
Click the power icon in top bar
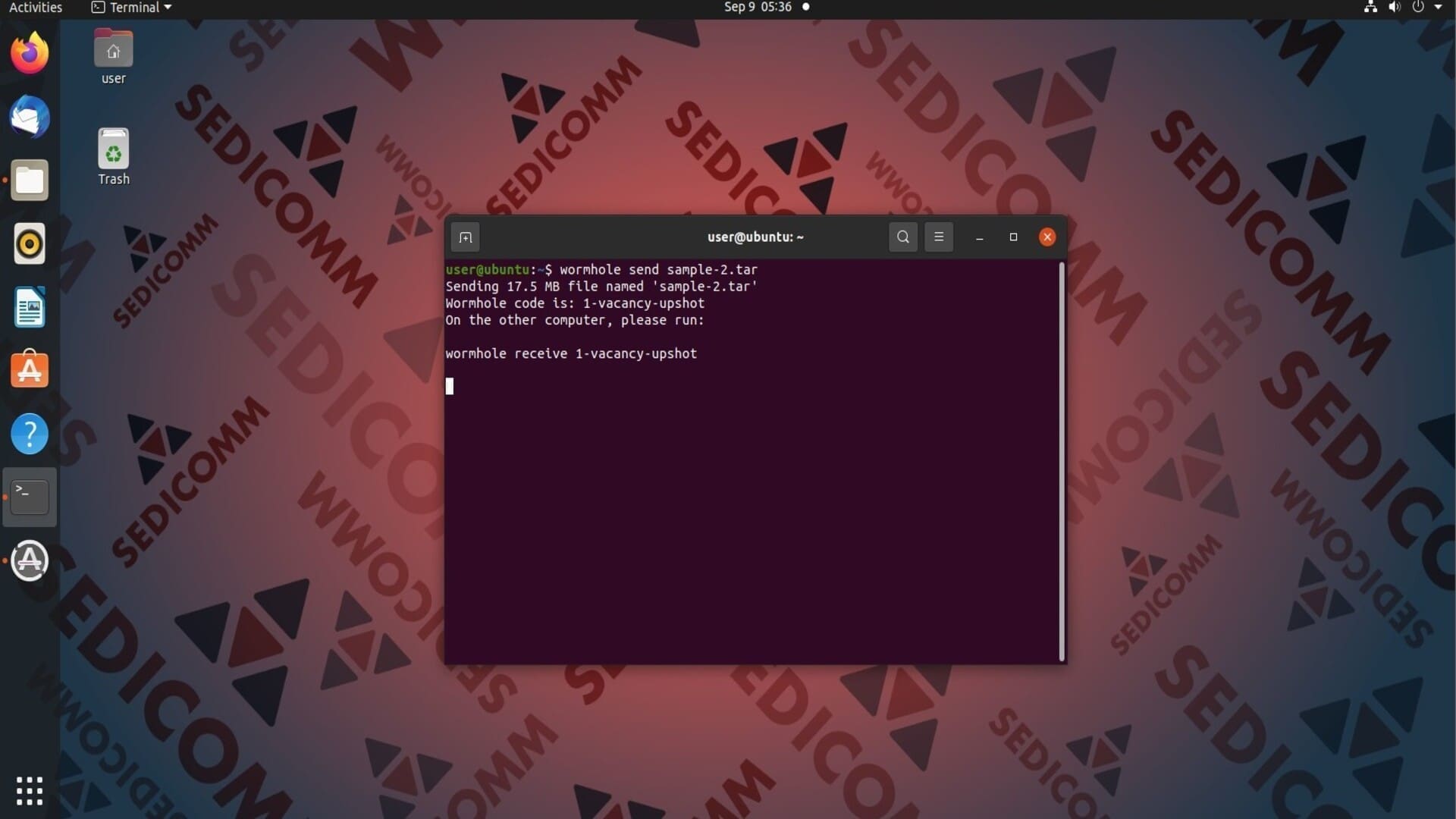(x=1418, y=8)
